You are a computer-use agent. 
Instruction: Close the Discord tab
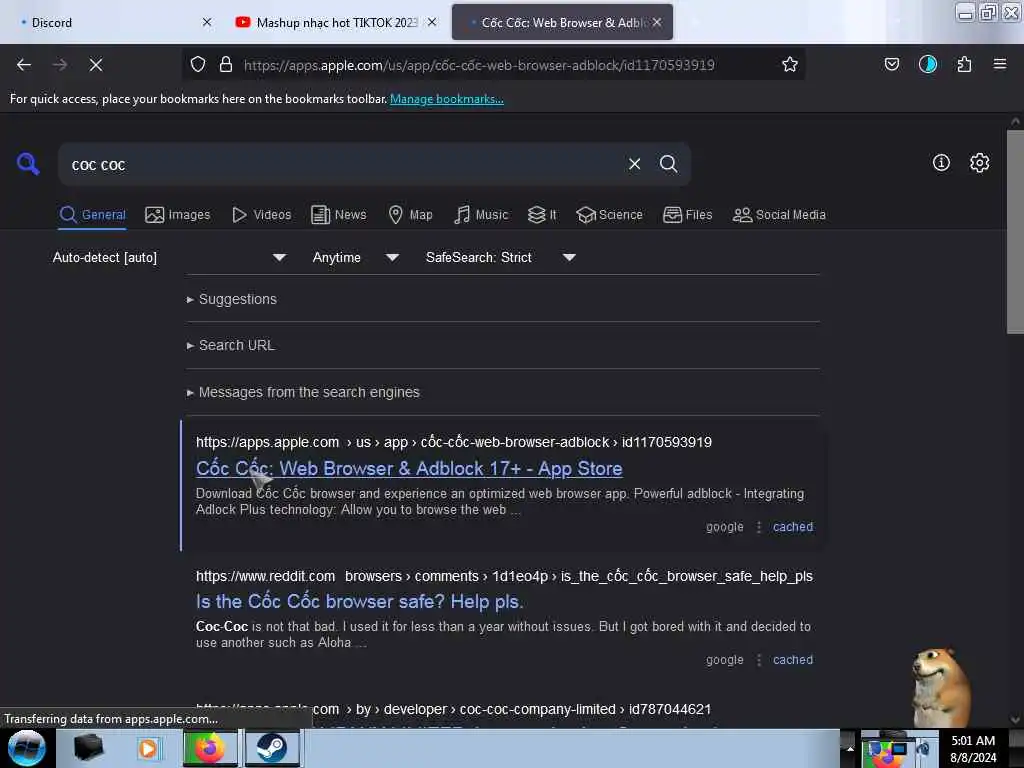point(207,22)
